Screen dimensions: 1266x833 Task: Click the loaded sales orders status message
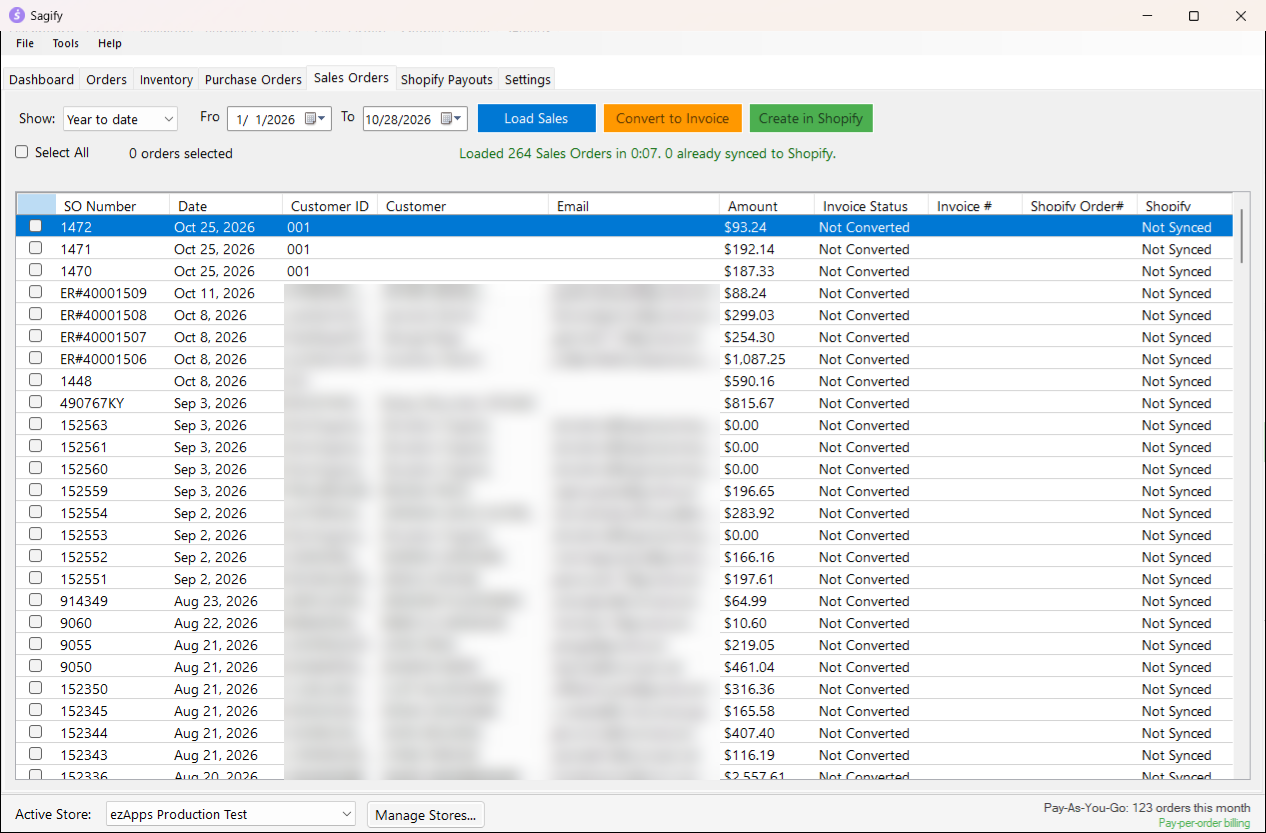tap(647, 153)
